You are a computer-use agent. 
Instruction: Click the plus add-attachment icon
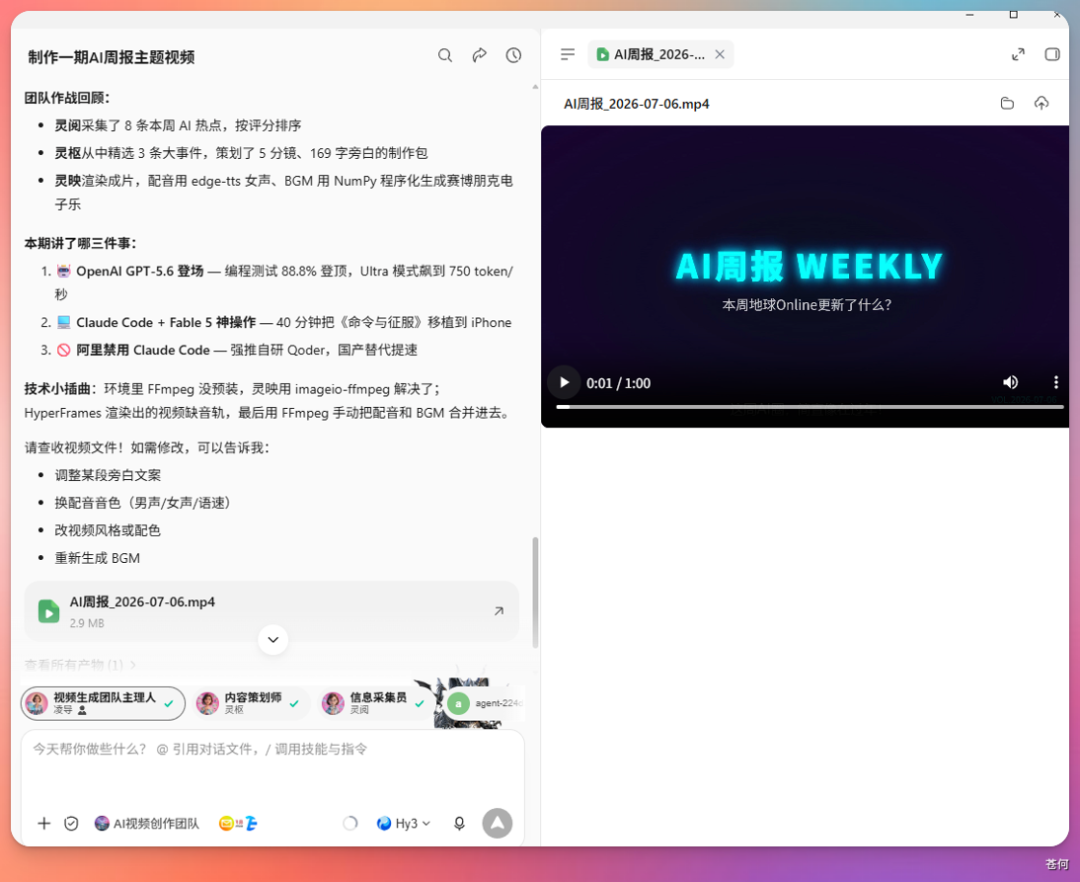tap(44, 823)
